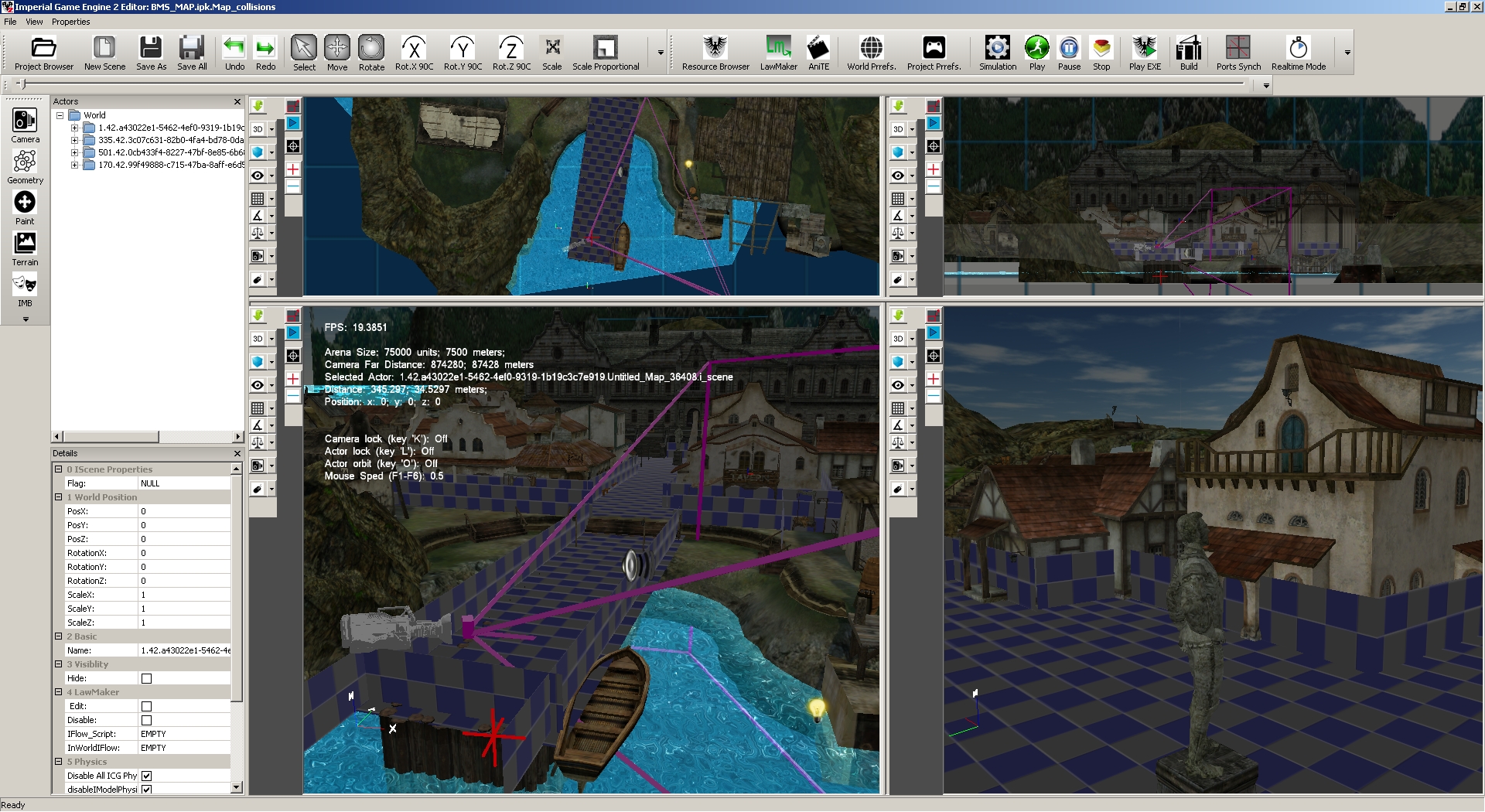Open the Project Browser
The image size is (1485, 812).
(44, 53)
